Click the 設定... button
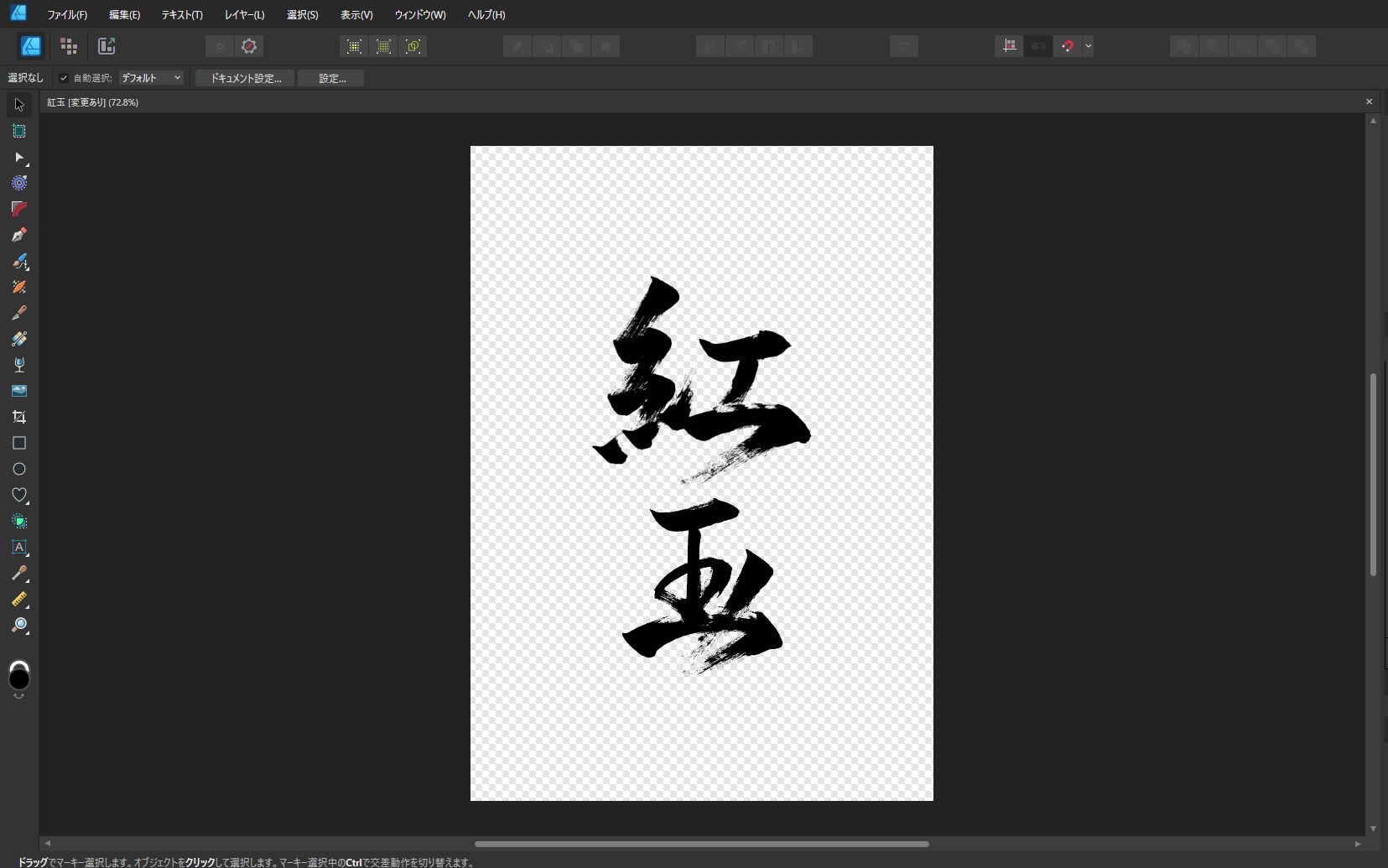The width and height of the screenshot is (1388, 868). (331, 78)
